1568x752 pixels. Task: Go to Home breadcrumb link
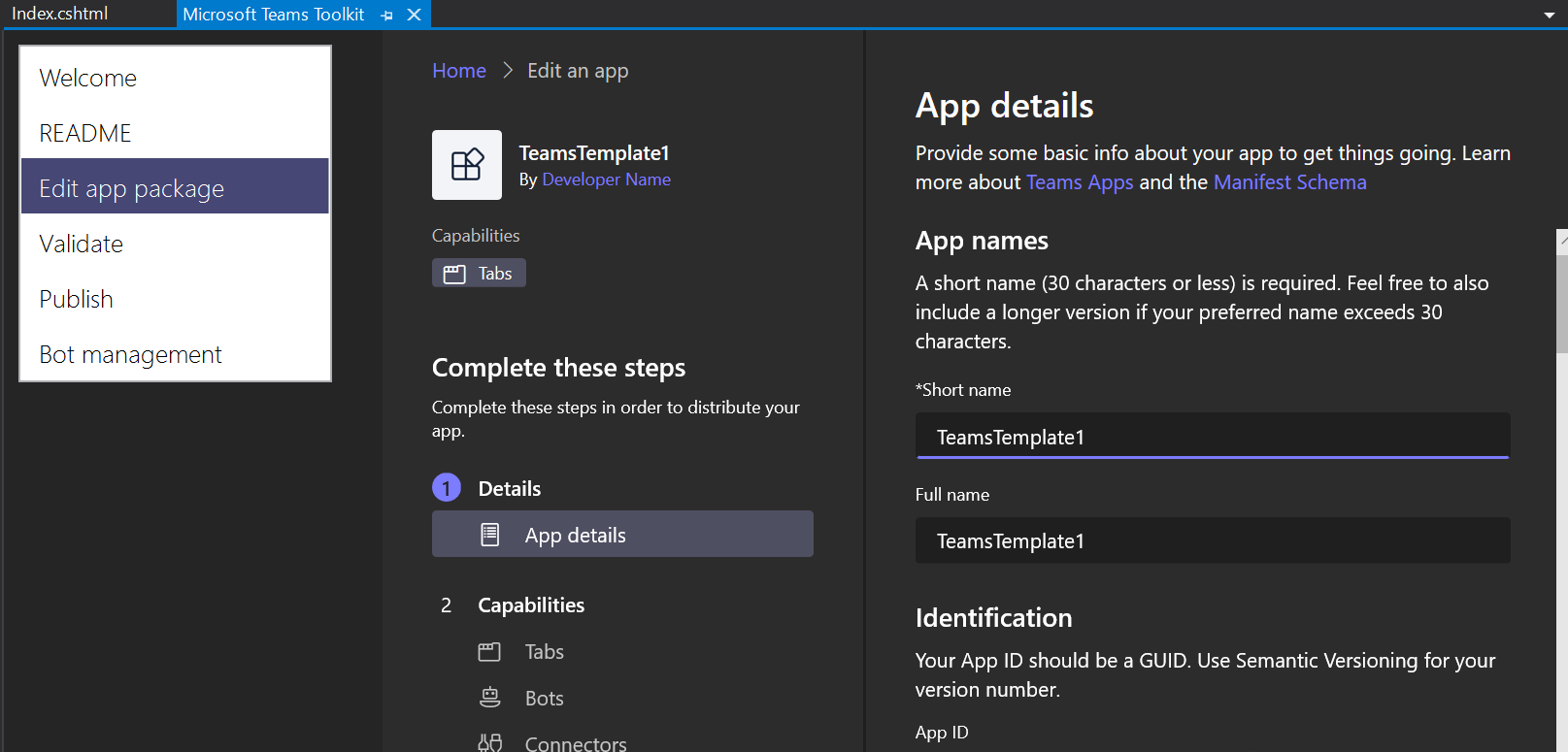tap(459, 71)
